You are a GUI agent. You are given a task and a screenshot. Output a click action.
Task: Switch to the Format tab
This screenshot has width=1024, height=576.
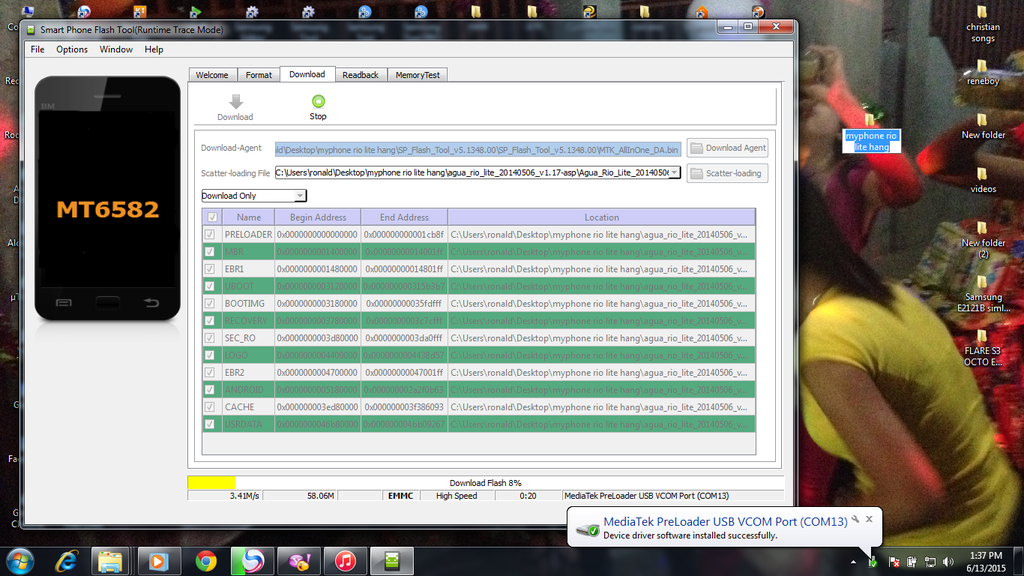259,75
